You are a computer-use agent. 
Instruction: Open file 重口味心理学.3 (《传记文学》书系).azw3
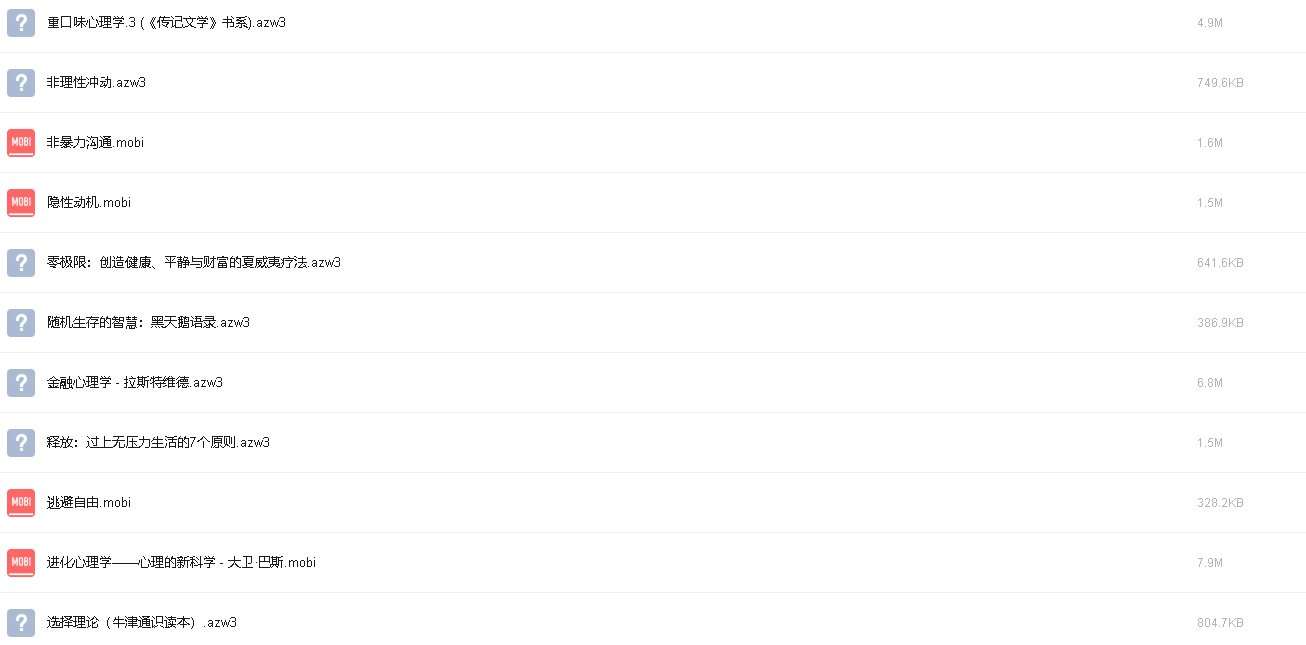pos(166,22)
